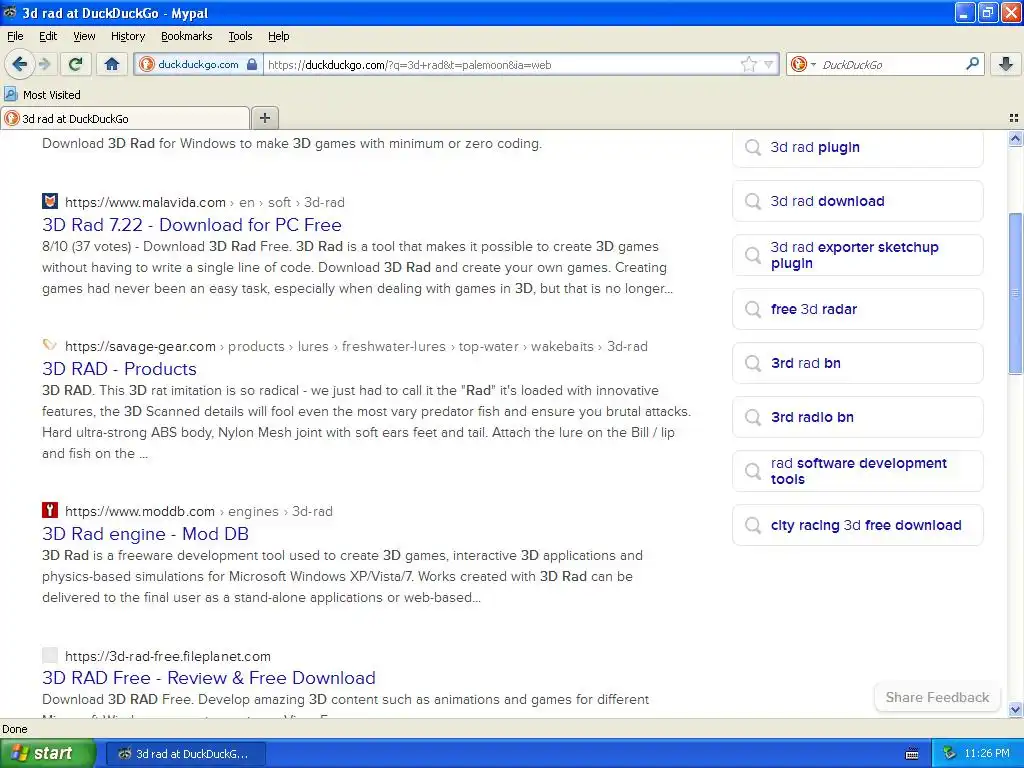1024x768 pixels.
Task: Bookmark this page with the star icon
Action: pos(748,64)
